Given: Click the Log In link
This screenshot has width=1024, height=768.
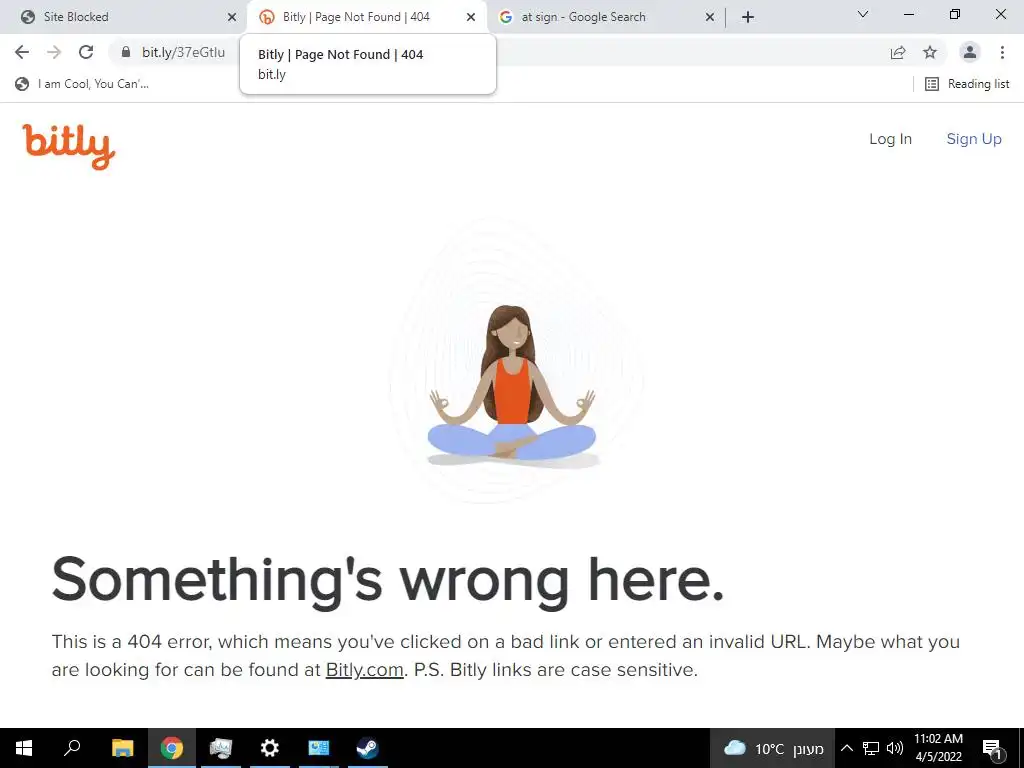Looking at the screenshot, I should [x=890, y=139].
